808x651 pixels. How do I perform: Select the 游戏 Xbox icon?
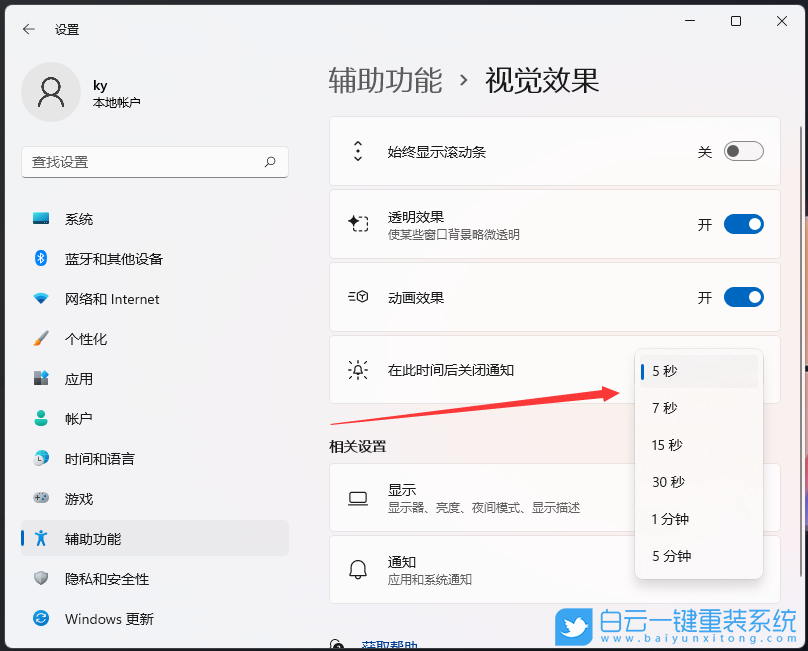click(41, 498)
